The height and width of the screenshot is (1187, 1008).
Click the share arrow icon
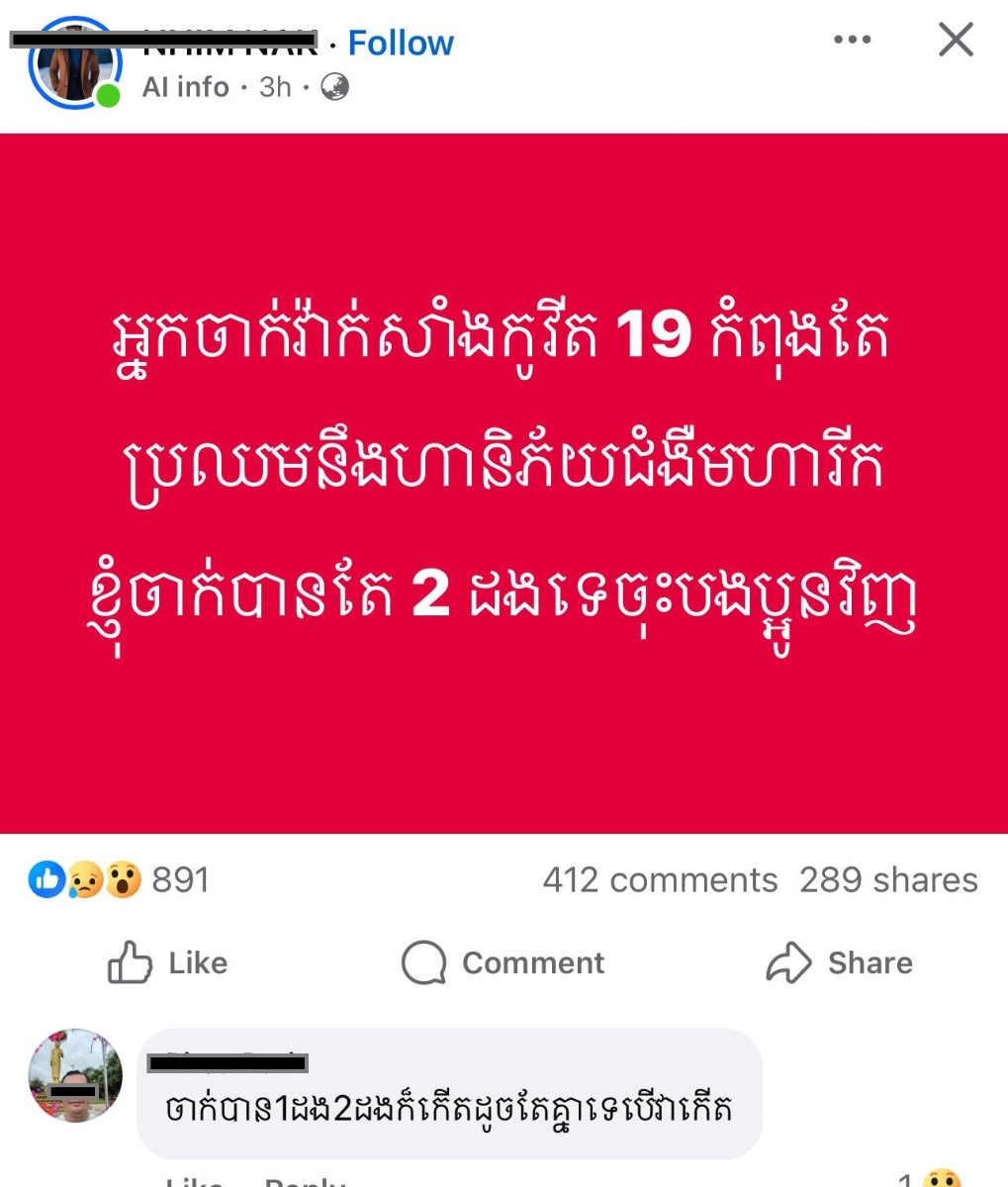pos(788,962)
